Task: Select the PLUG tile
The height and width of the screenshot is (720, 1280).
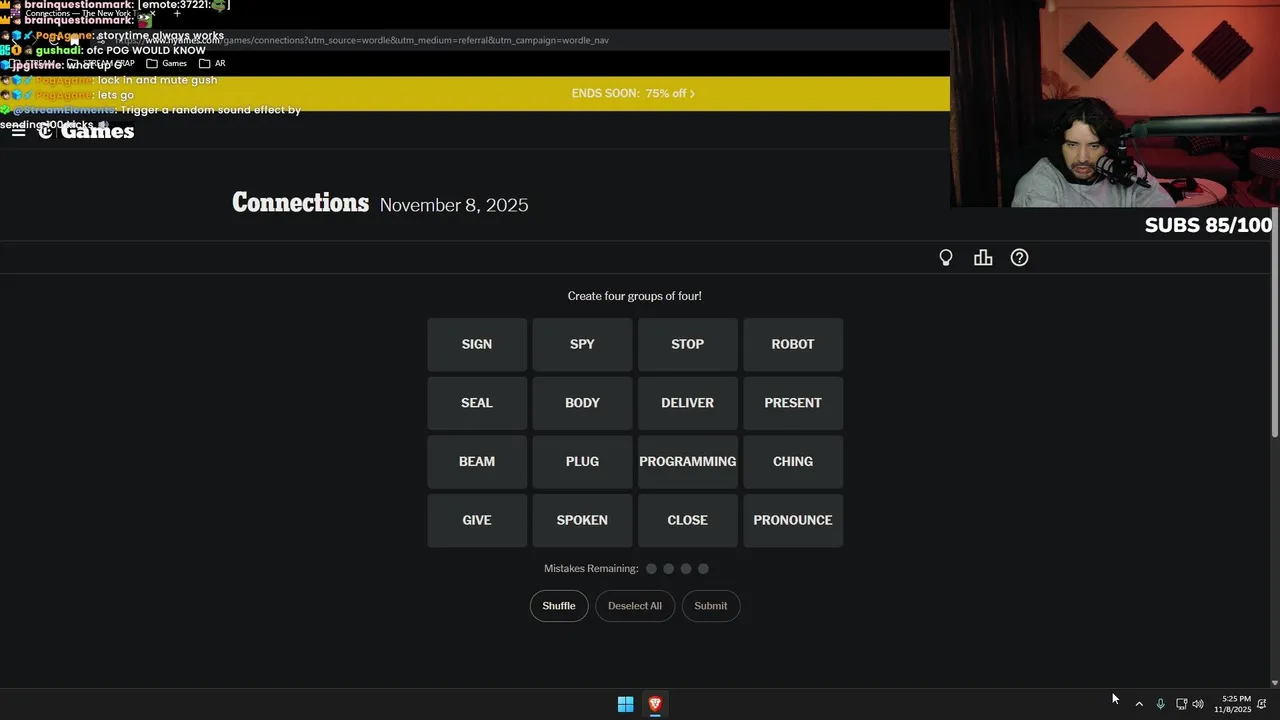Action: [582, 462]
